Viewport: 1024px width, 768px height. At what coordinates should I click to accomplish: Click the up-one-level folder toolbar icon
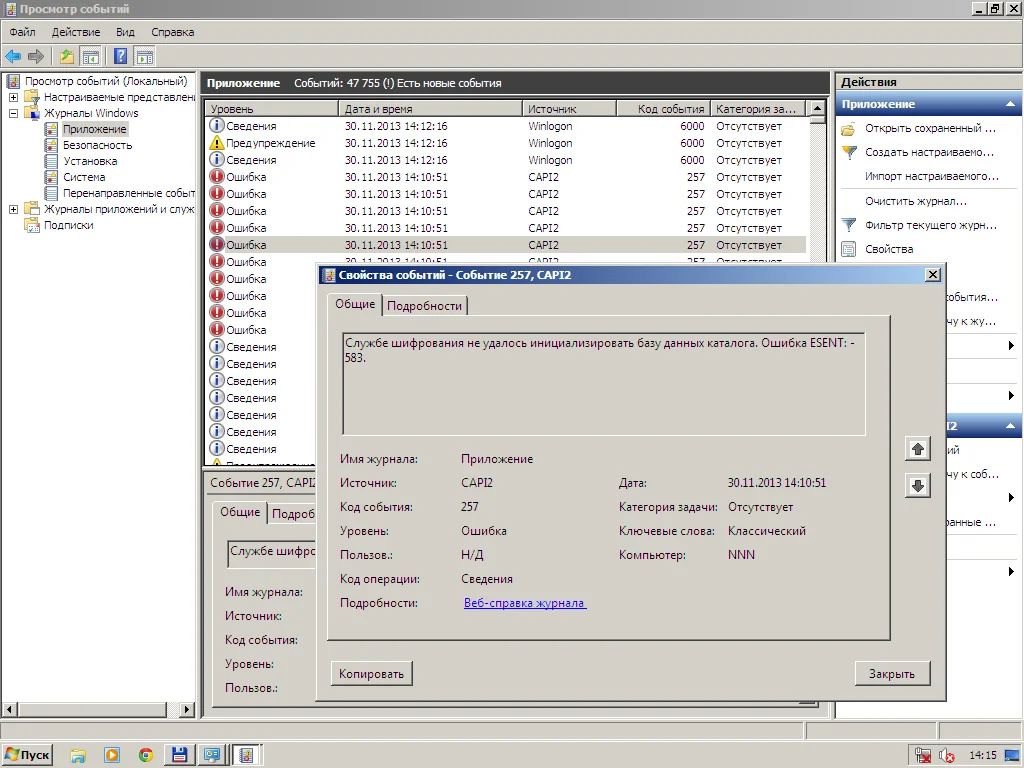pos(67,56)
